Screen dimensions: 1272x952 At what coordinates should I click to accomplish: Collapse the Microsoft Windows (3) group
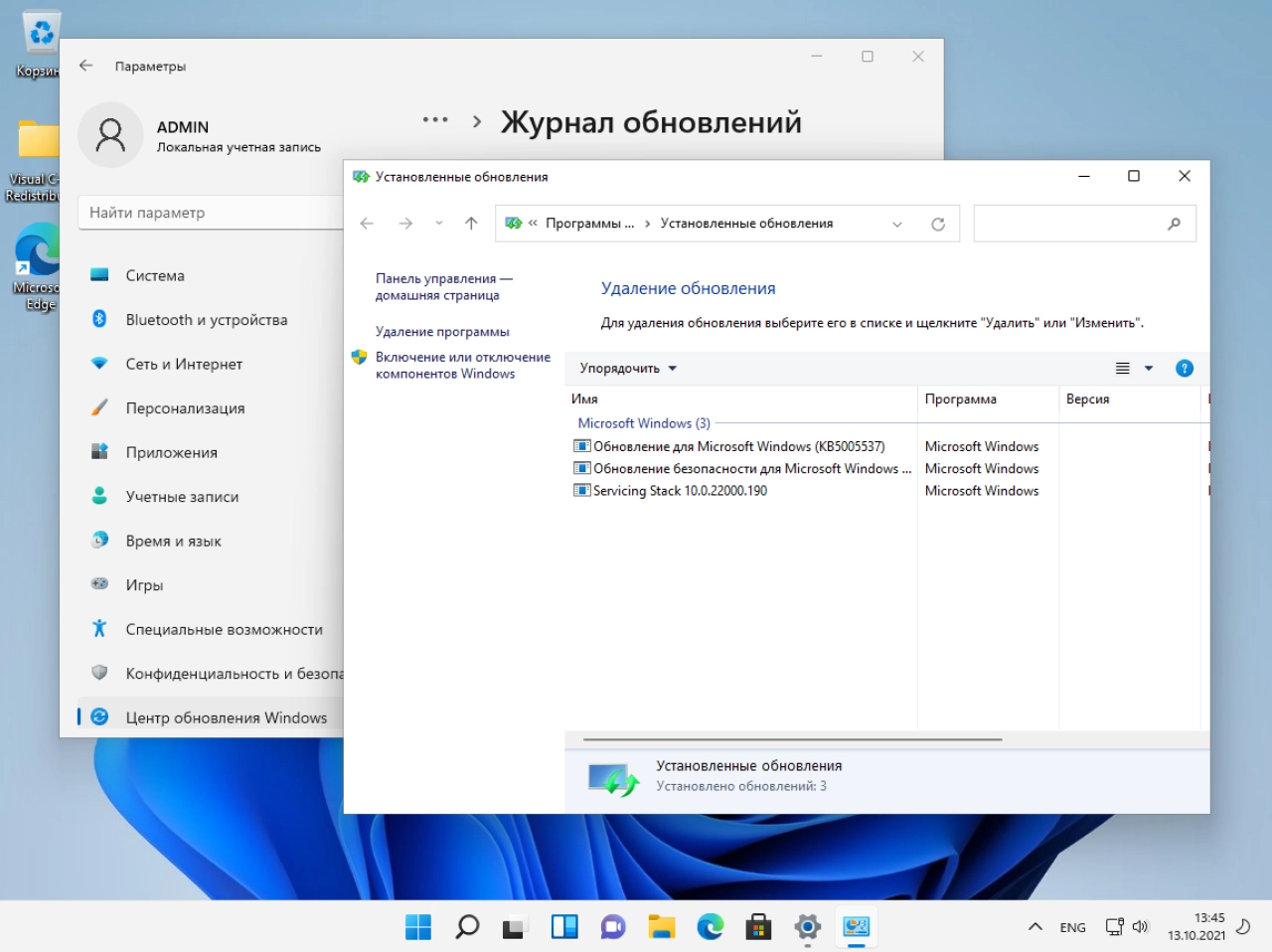(x=644, y=422)
